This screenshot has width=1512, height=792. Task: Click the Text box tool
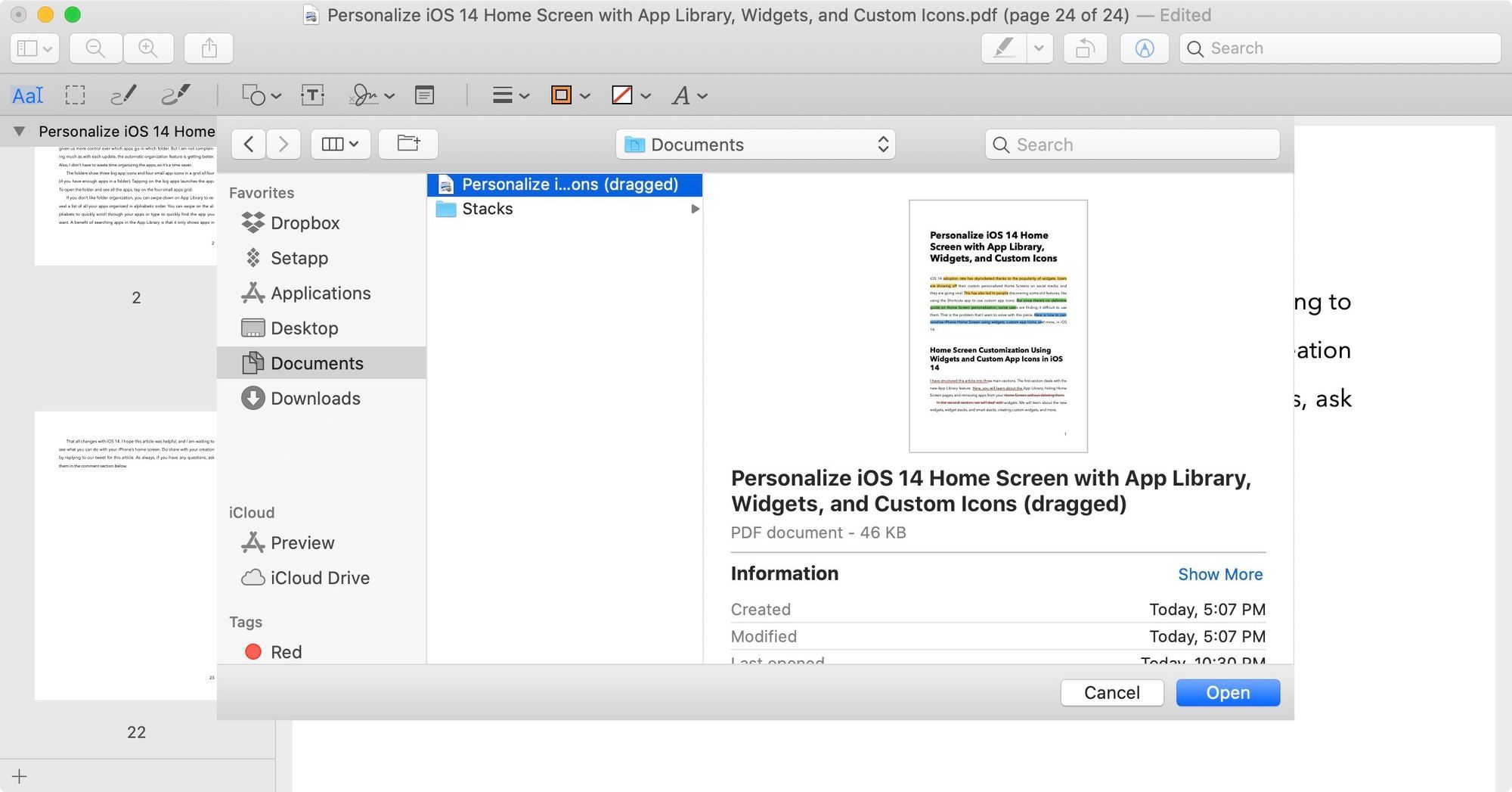[312, 95]
